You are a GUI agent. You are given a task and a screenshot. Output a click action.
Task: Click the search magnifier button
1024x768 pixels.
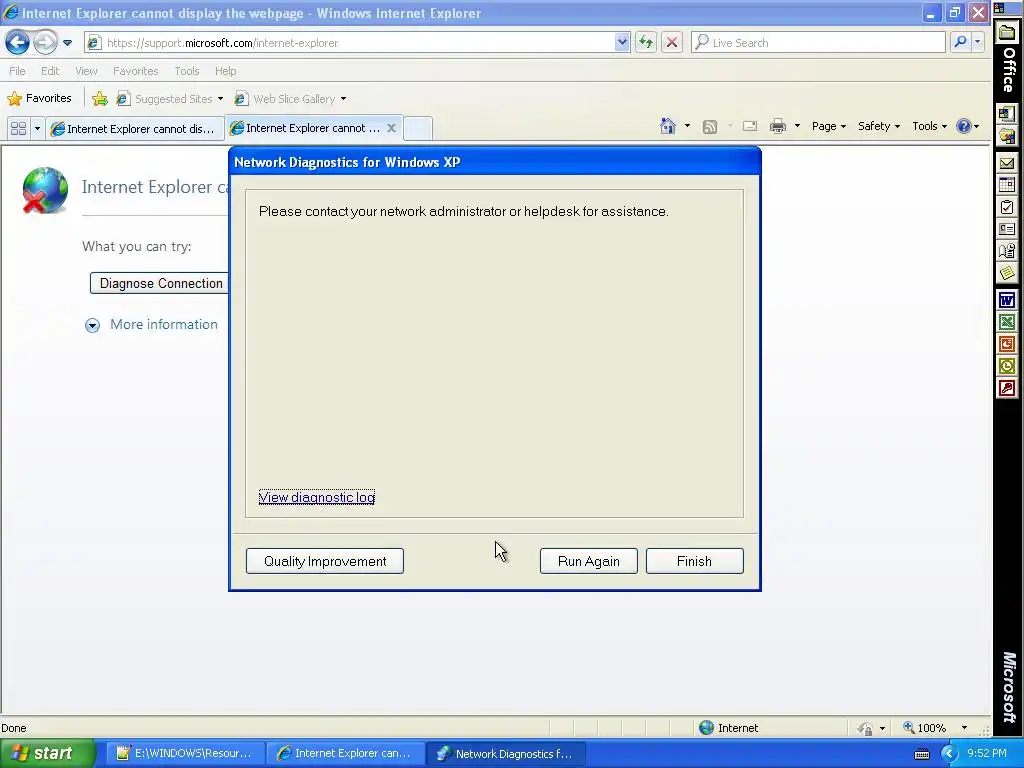tap(960, 43)
